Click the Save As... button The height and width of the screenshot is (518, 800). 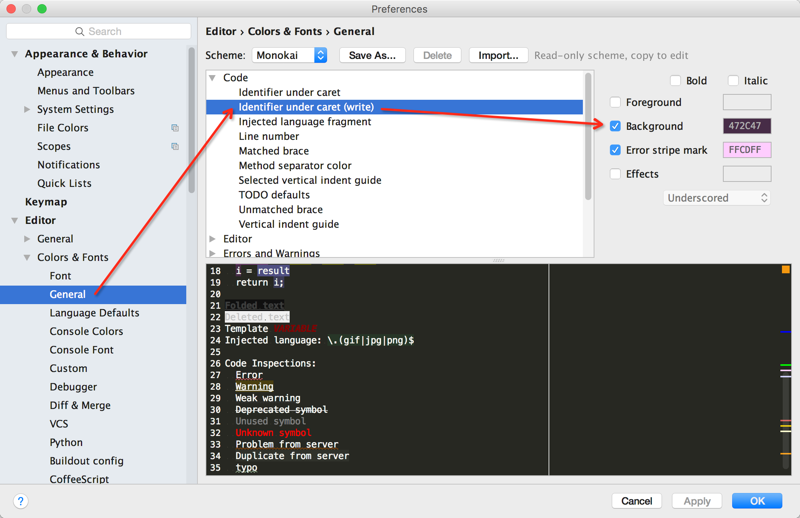(372, 56)
